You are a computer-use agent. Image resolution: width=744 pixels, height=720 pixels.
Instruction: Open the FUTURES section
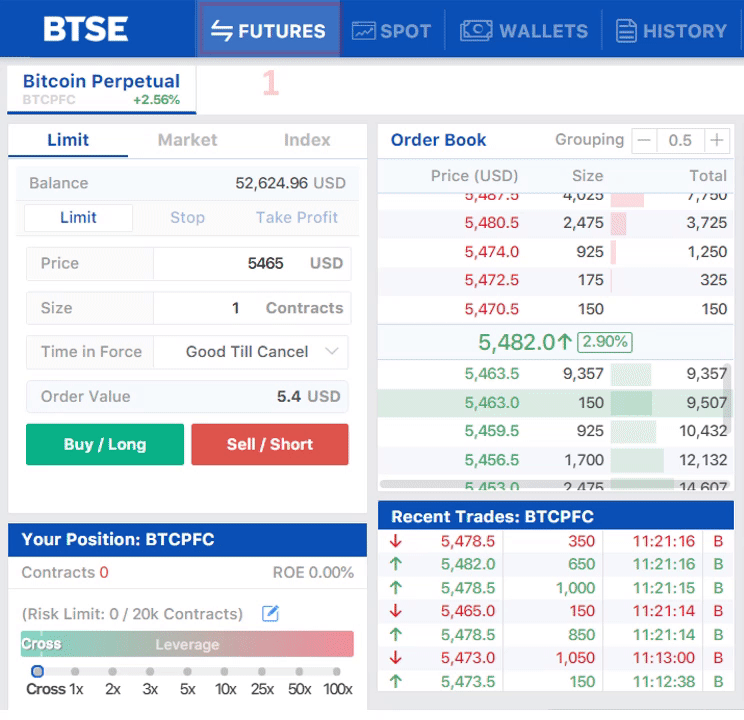click(x=269, y=30)
